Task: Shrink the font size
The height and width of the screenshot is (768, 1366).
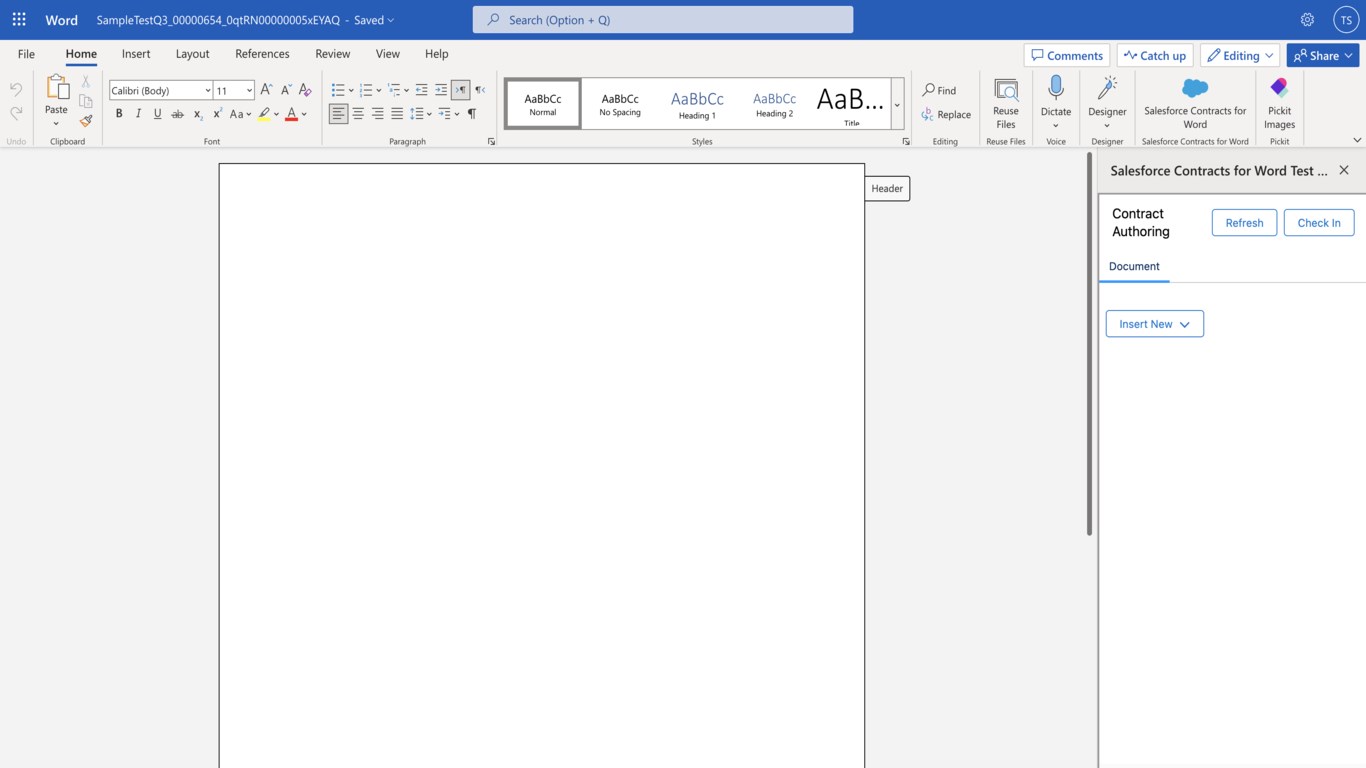Action: click(x=286, y=90)
